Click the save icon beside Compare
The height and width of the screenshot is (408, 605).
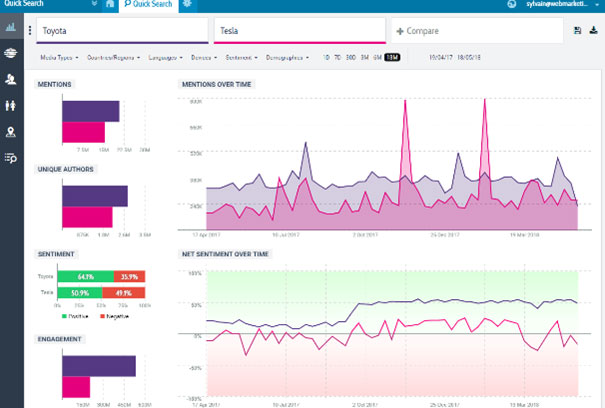579,31
